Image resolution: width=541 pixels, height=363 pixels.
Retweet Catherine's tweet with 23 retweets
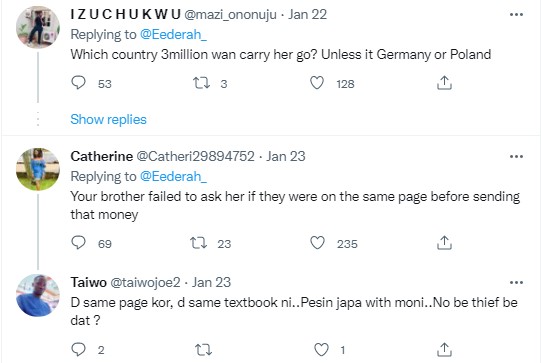(199, 243)
